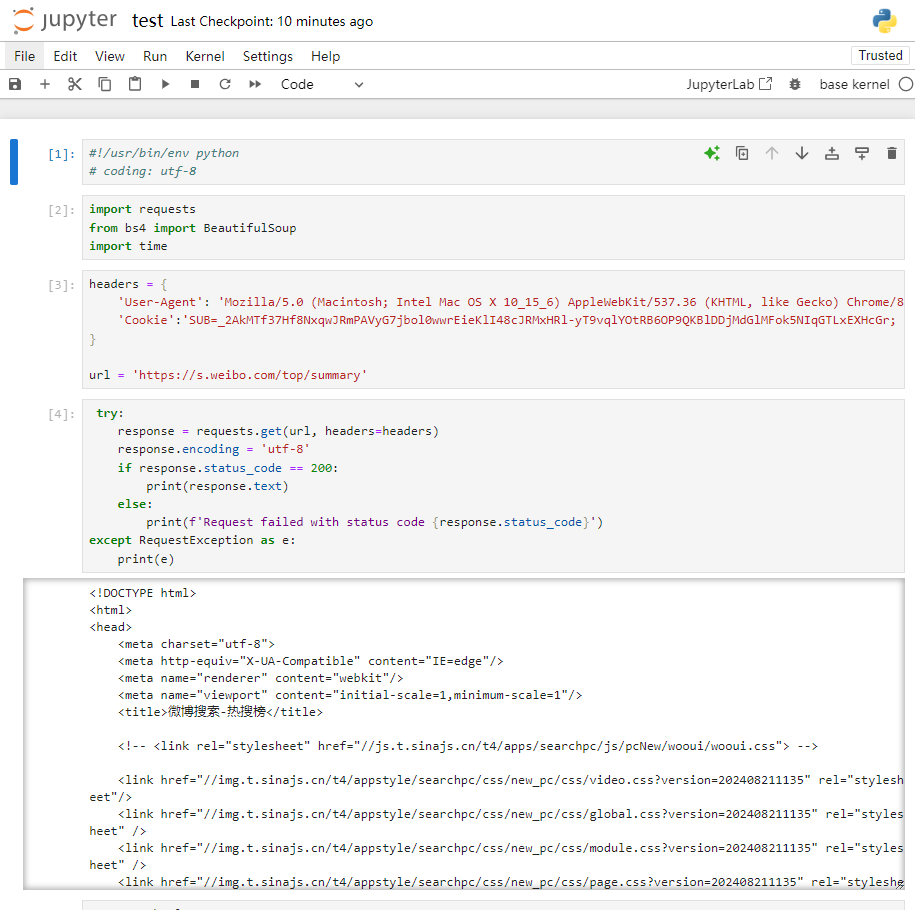915x910 pixels.
Task: Click the kernel status circle indicator
Action: point(906,84)
